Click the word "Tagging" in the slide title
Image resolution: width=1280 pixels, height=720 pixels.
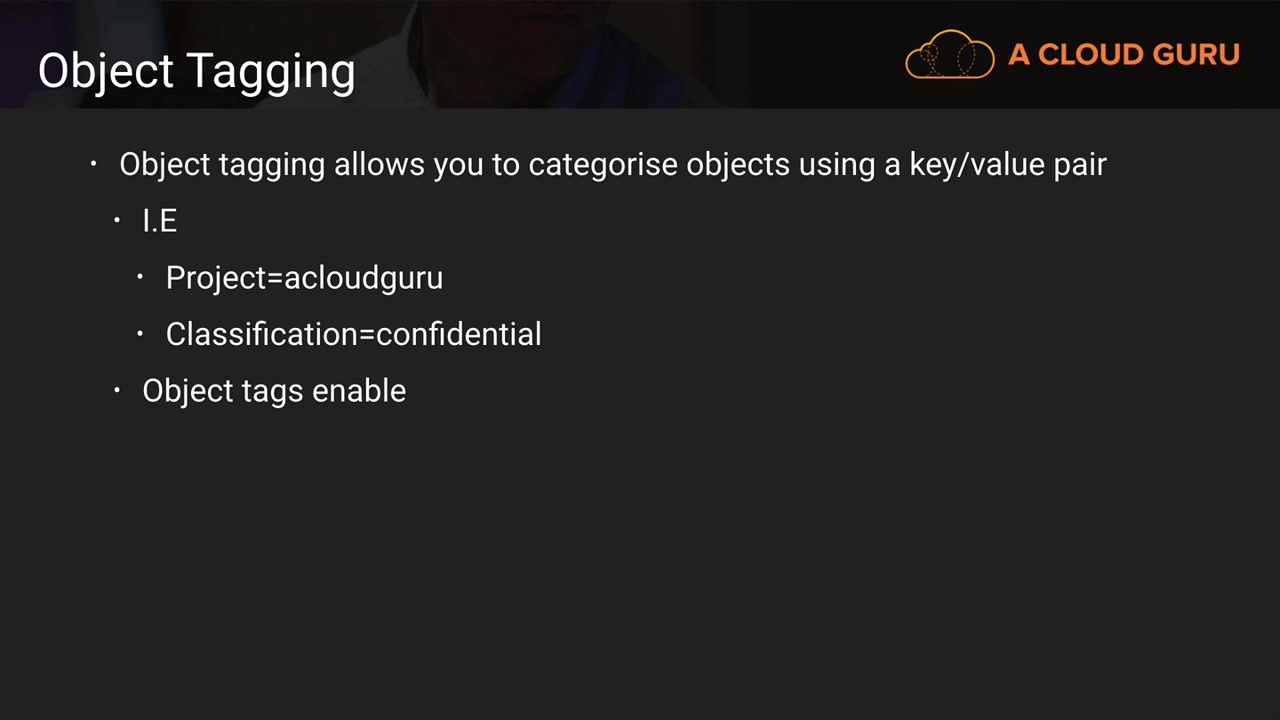click(271, 71)
